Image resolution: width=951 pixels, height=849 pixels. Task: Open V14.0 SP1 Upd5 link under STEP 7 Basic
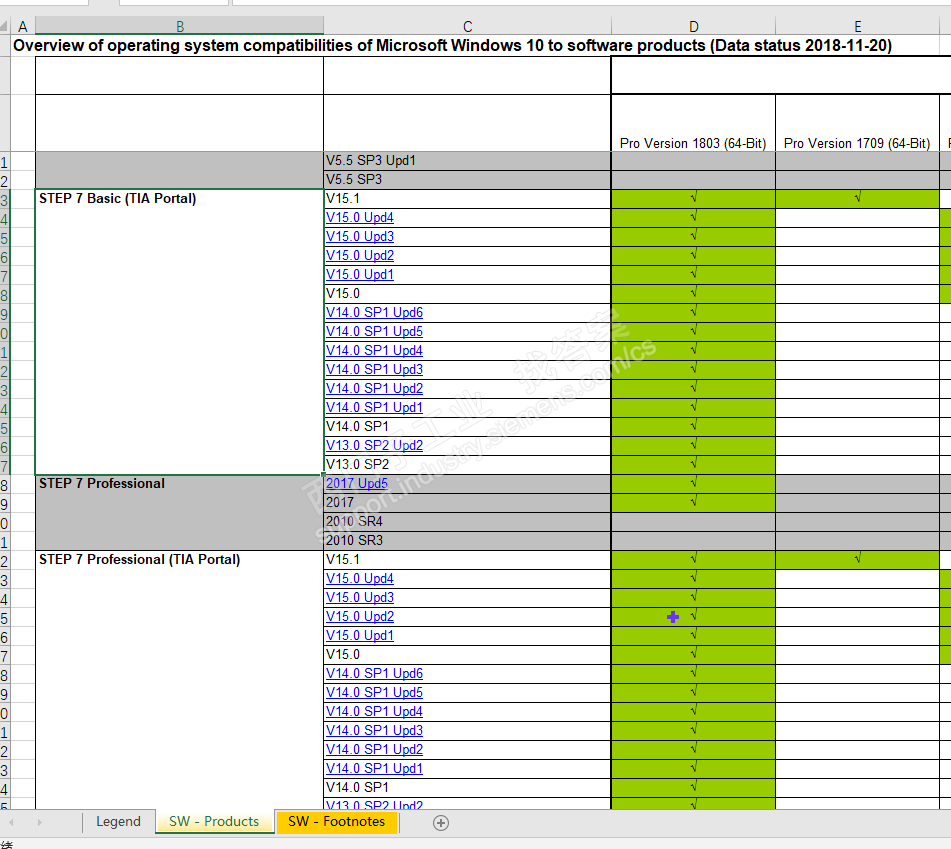tap(374, 331)
